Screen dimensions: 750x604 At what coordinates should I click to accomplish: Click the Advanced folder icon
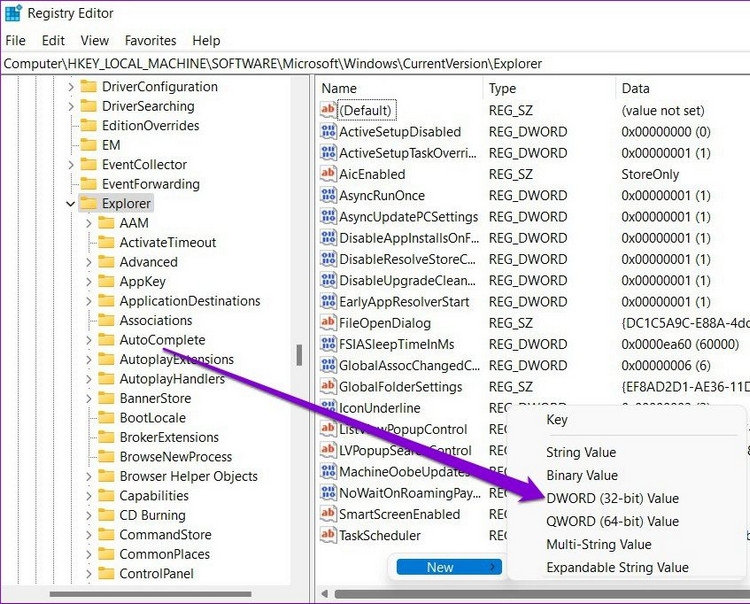pyautogui.click(x=106, y=262)
